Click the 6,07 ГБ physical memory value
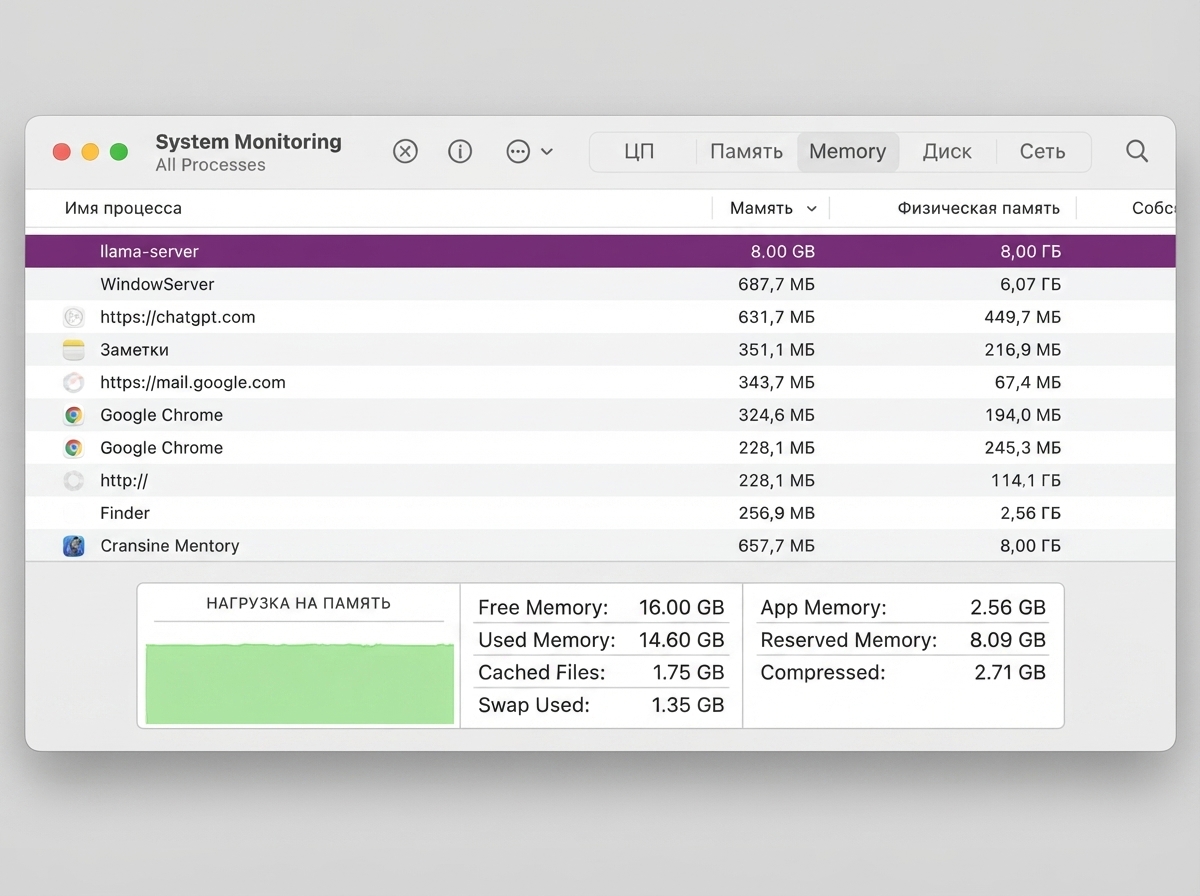Screen dimensions: 1200x896 [1030, 284]
